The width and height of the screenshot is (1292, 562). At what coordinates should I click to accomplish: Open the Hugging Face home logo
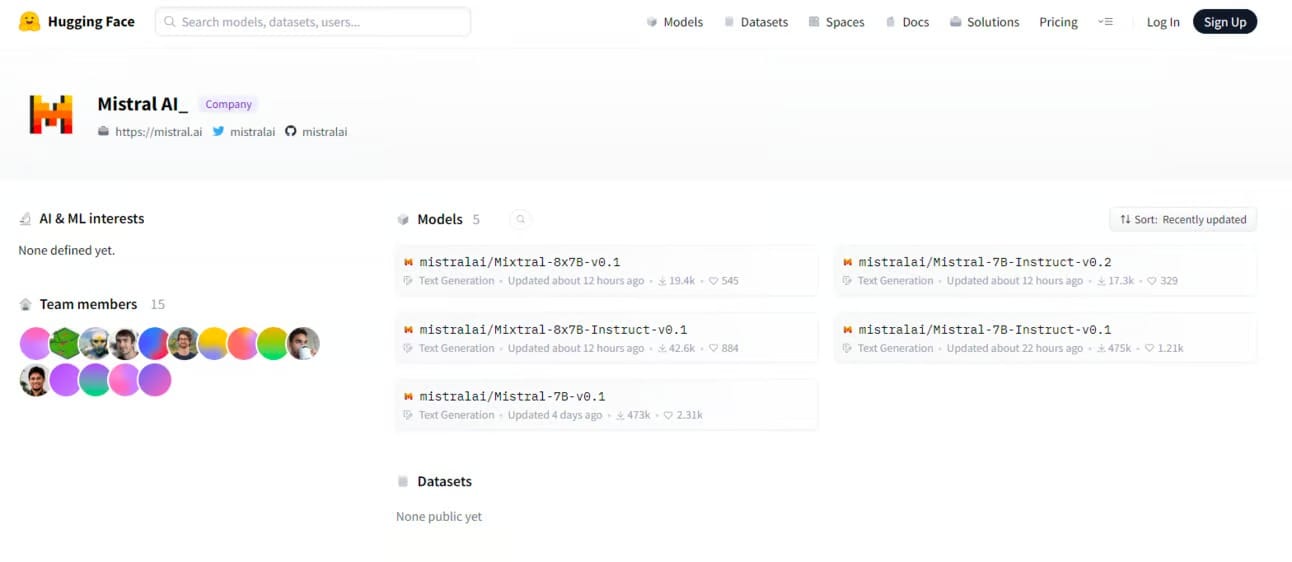[x=76, y=22]
